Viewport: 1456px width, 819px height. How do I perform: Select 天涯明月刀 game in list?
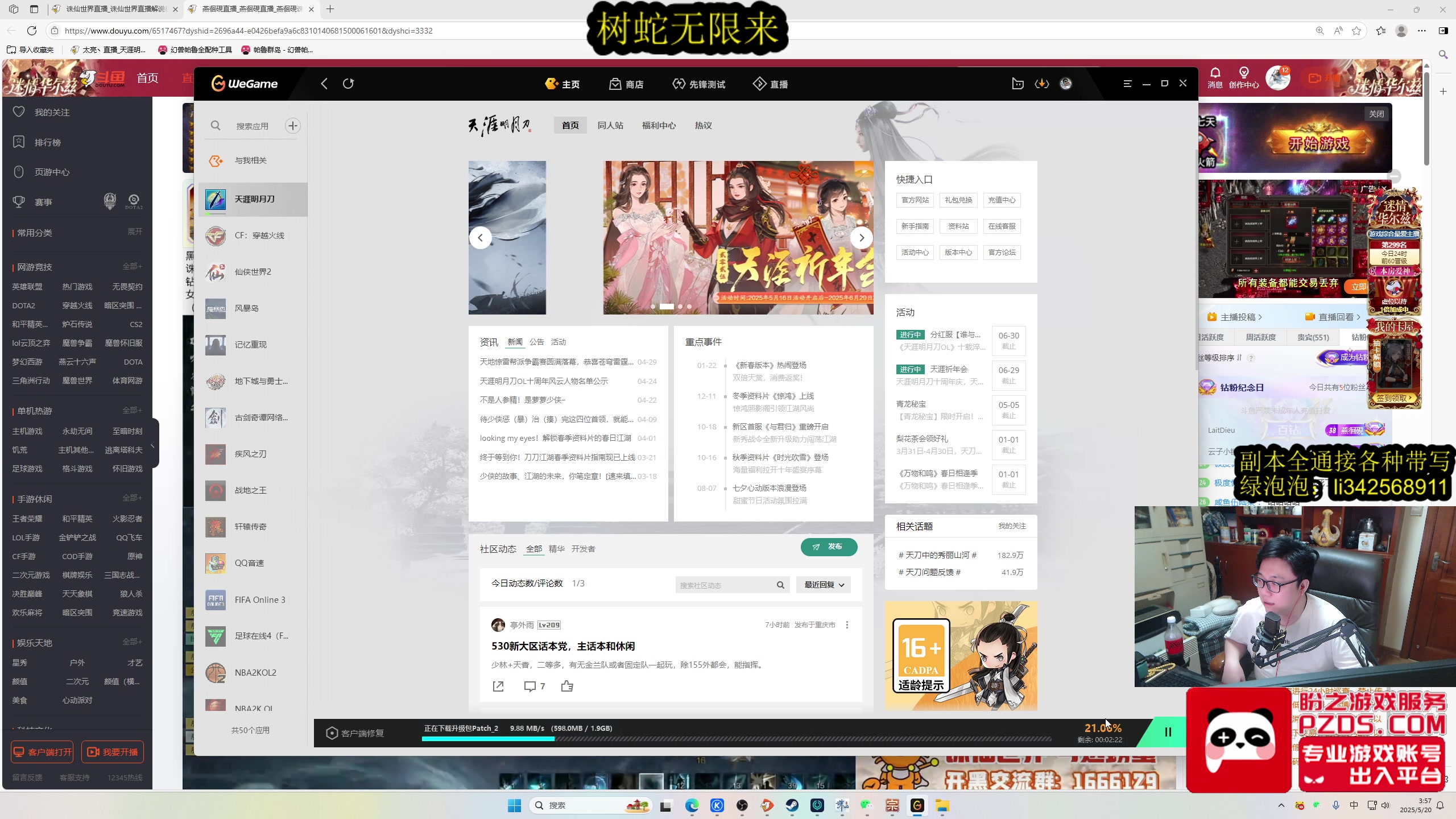(253, 199)
